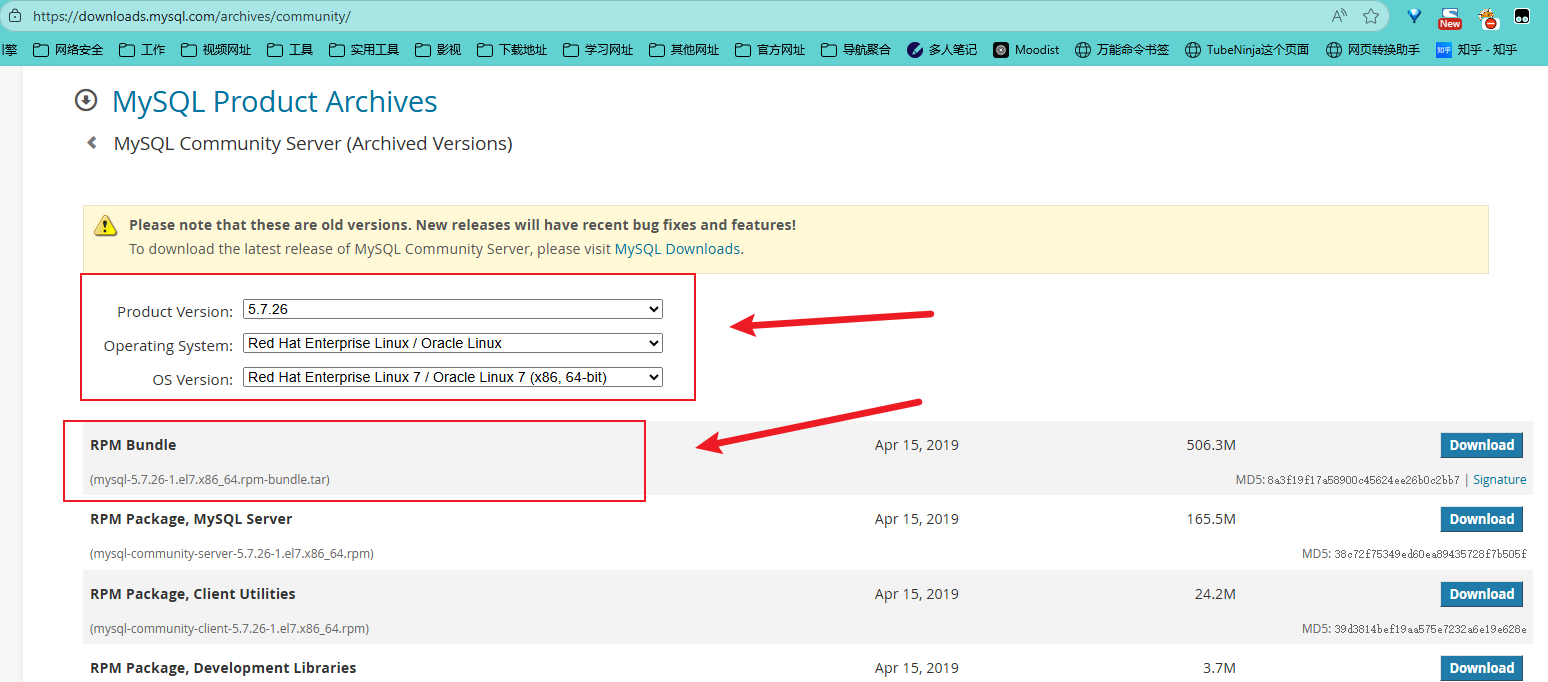Open the Product Version 5.7.26 dropdown
Screen dimensions: 1548x682
pos(453,310)
